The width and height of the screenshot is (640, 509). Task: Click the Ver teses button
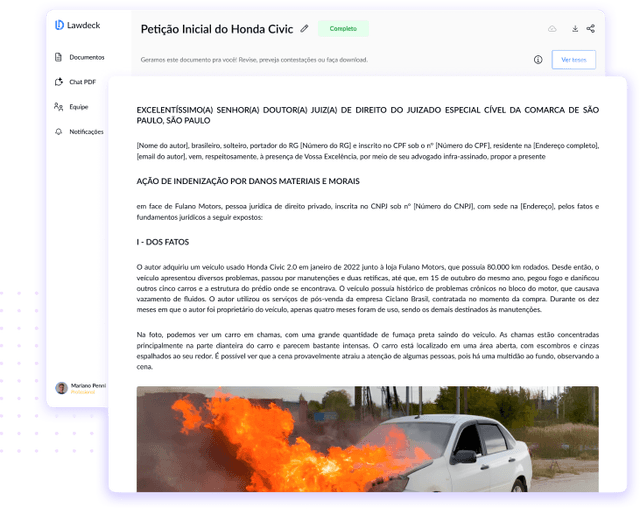click(x=573, y=60)
